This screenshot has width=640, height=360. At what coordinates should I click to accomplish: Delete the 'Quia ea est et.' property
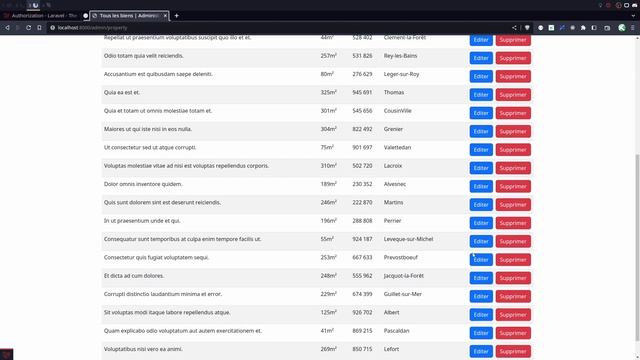513,95
